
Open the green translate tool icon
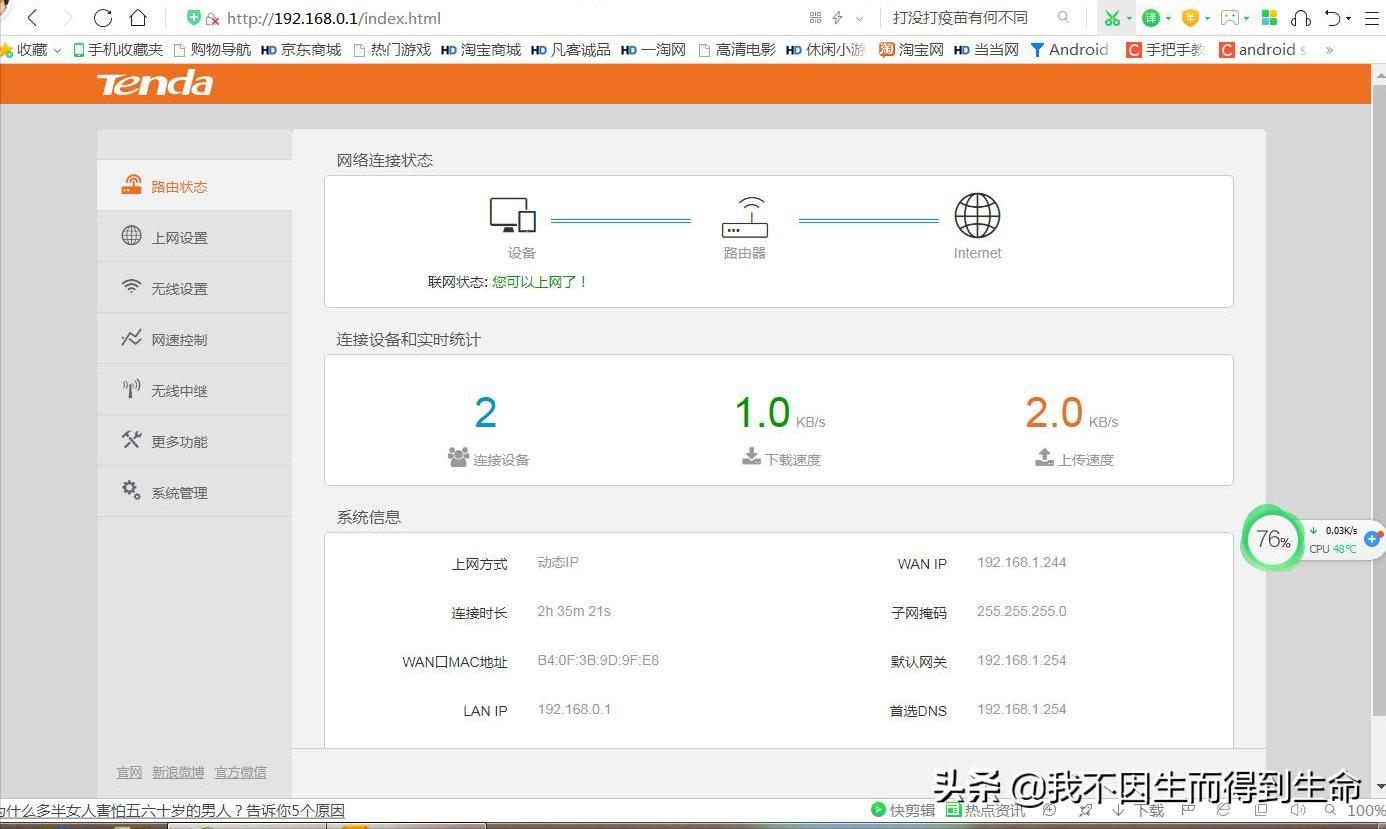click(1152, 17)
